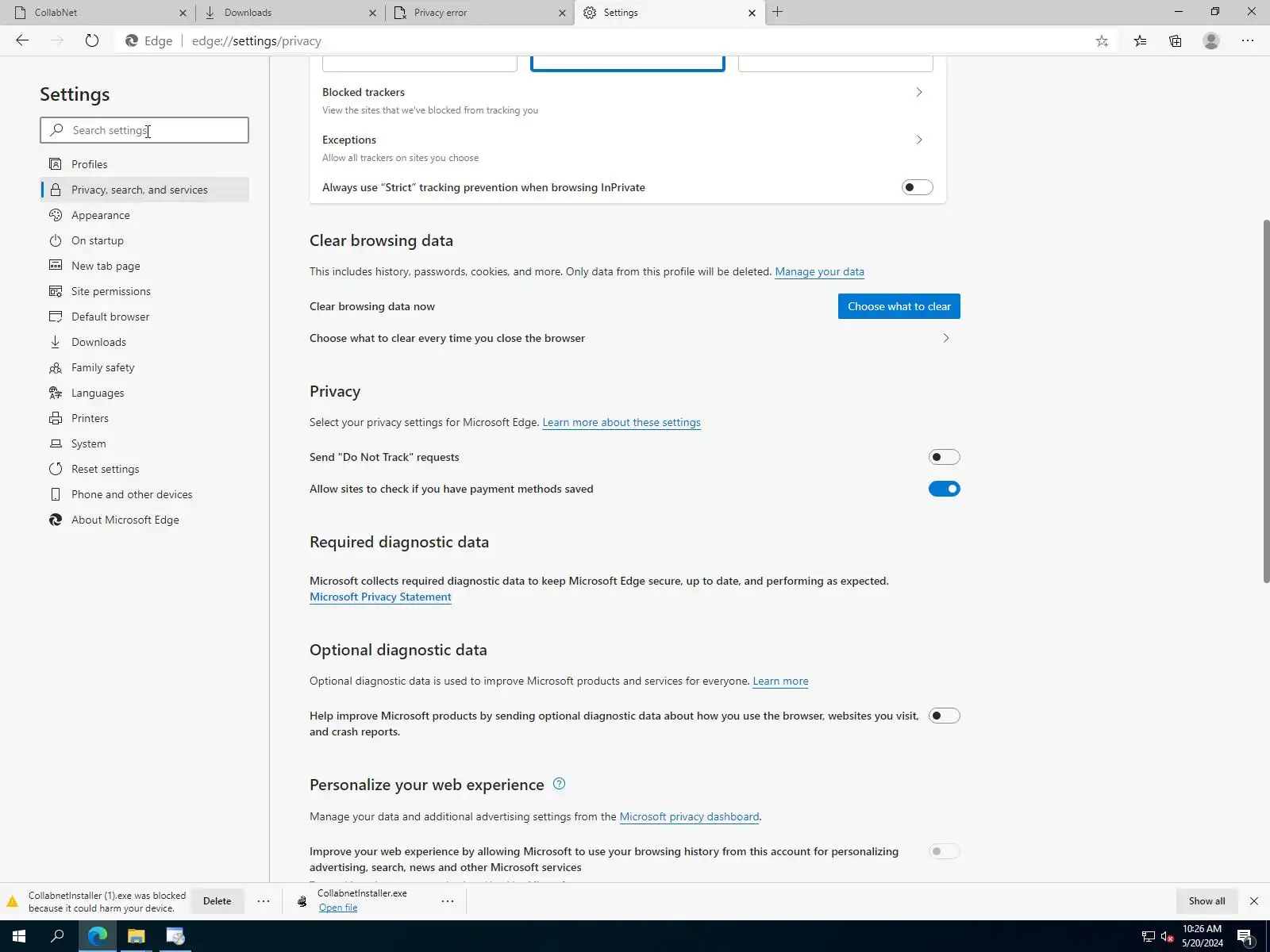Open Privacy, search, and services settings
1270x952 pixels.
pos(144,190)
